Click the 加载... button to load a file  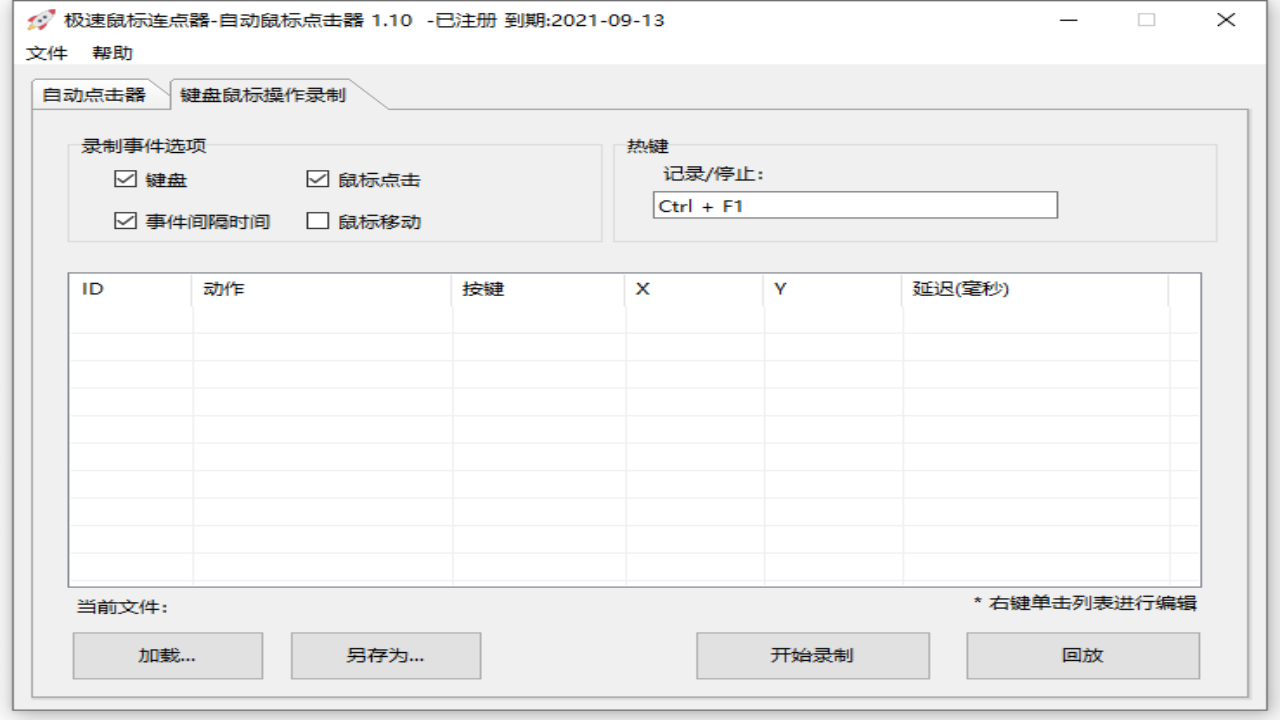point(166,655)
